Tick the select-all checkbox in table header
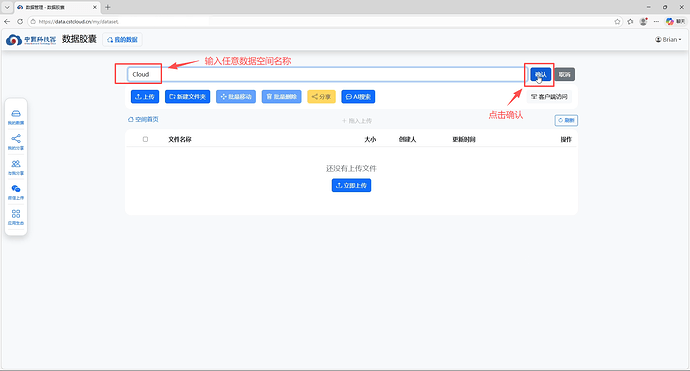Image resolution: width=690 pixels, height=371 pixels. [x=145, y=139]
